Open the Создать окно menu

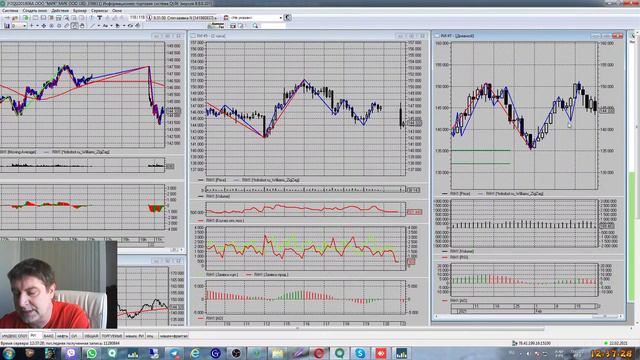35,11
